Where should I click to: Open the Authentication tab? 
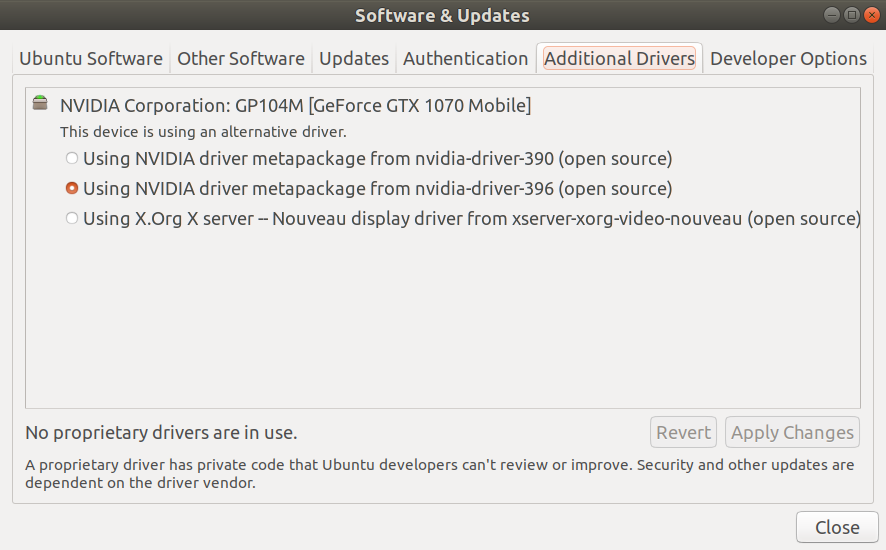[465, 59]
